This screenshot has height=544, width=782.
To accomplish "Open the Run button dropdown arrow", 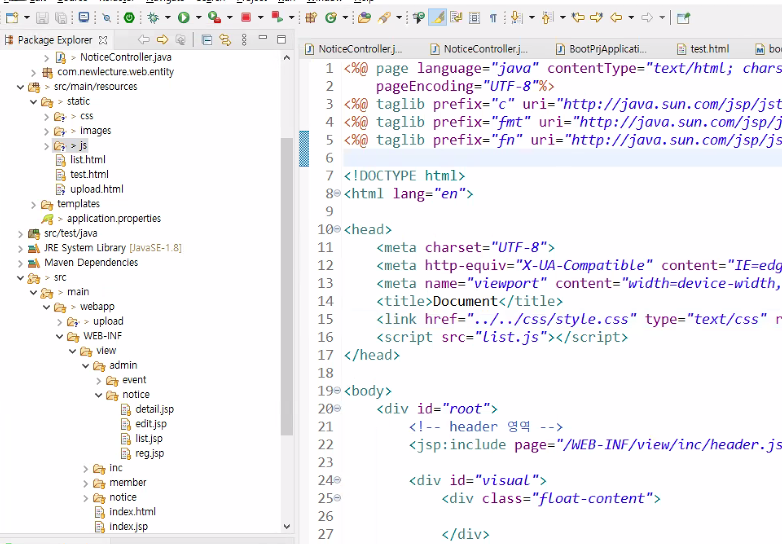I will click(198, 18).
